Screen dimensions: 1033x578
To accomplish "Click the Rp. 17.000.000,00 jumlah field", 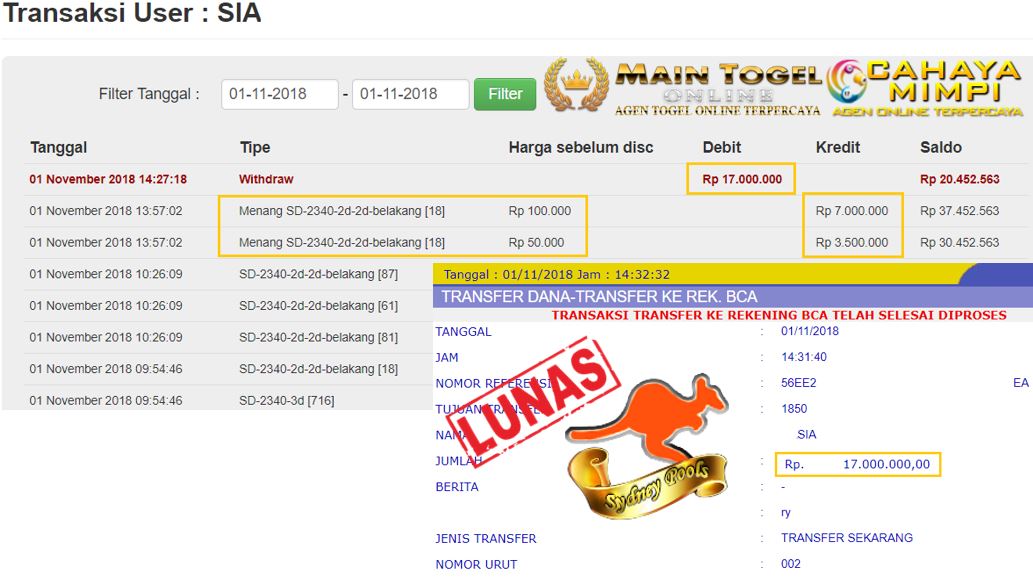I will (x=858, y=464).
